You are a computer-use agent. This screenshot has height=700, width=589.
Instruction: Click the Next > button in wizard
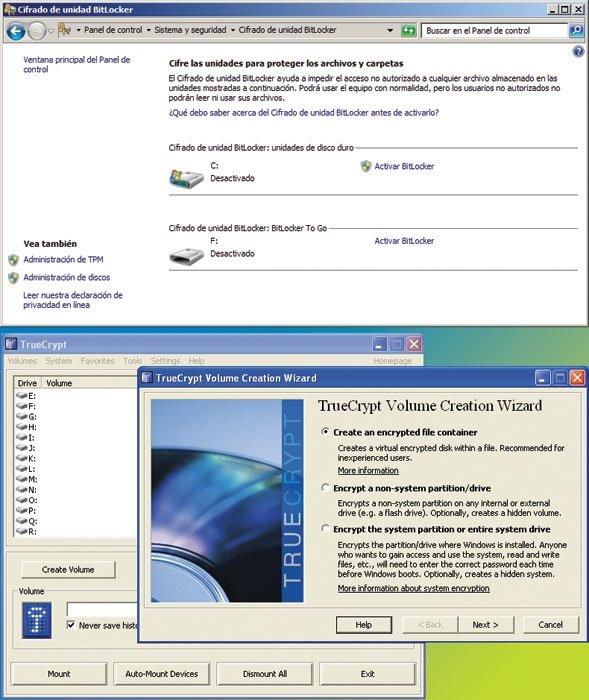(x=485, y=625)
